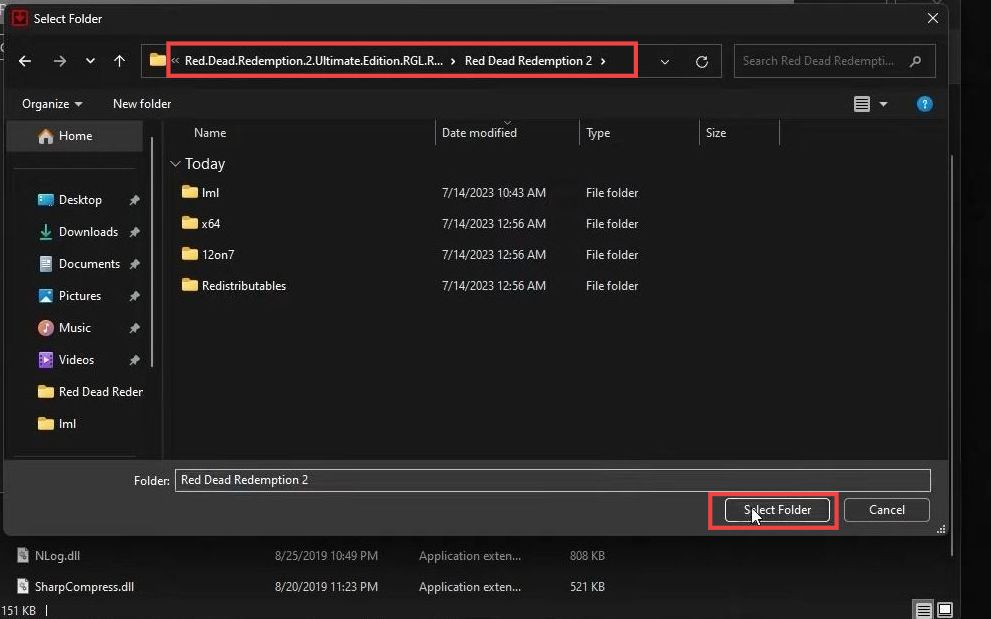Expand the Red Dead Redemption 2 breadcrumb chevron
Viewport: 991px width, 619px height.
point(603,61)
